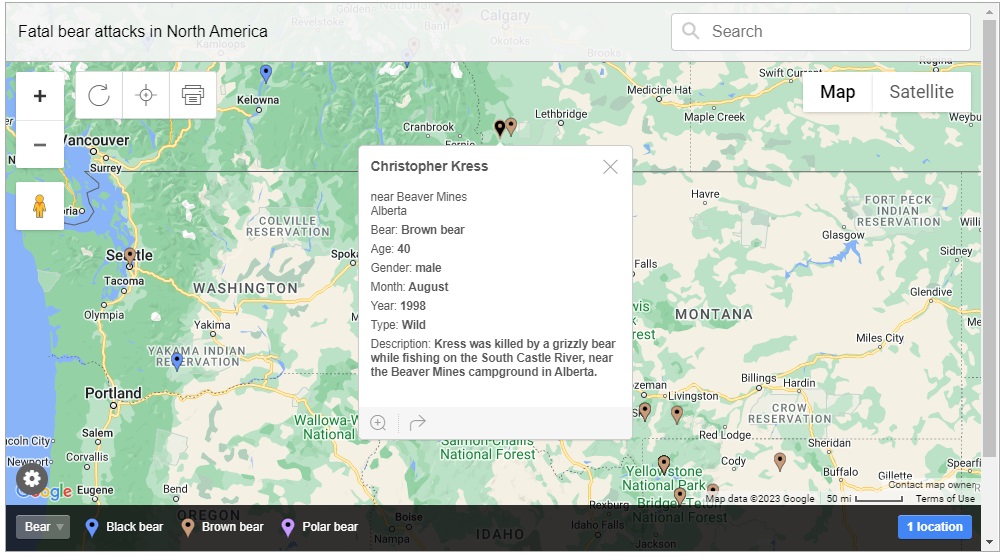1005x557 pixels.
Task: Print the map using printer icon
Action: [193, 95]
